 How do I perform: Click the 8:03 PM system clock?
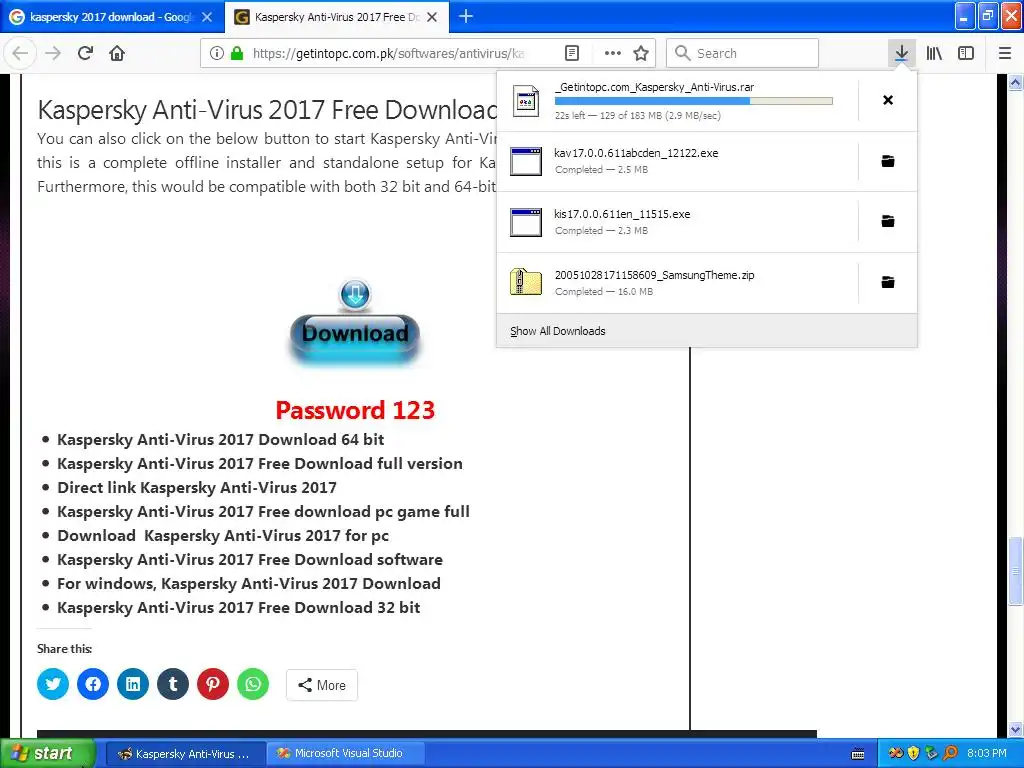click(x=987, y=753)
